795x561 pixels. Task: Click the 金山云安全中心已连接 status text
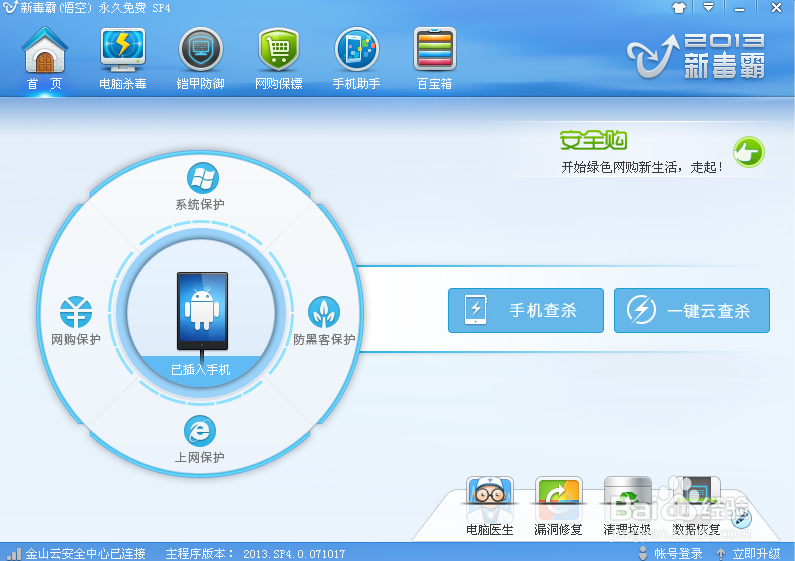[x=86, y=553]
